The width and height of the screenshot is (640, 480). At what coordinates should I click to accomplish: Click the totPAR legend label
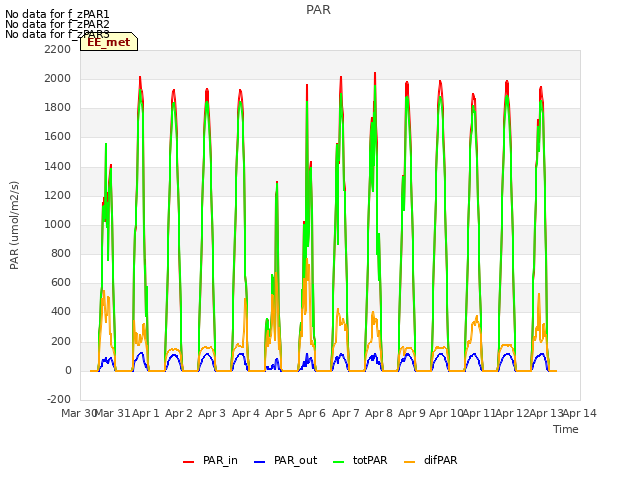click(x=370, y=460)
